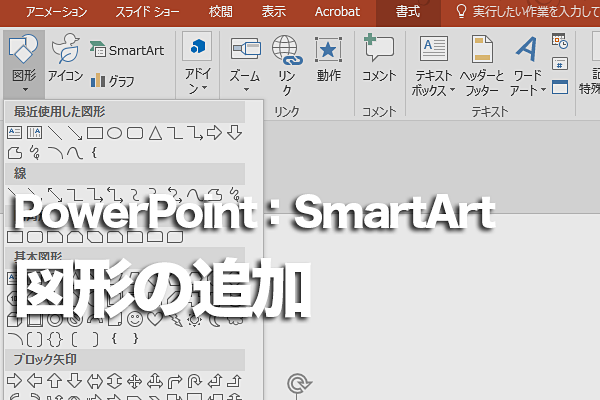Click the rotation handle on slide
This screenshot has height=400, width=600.
tap(299, 384)
